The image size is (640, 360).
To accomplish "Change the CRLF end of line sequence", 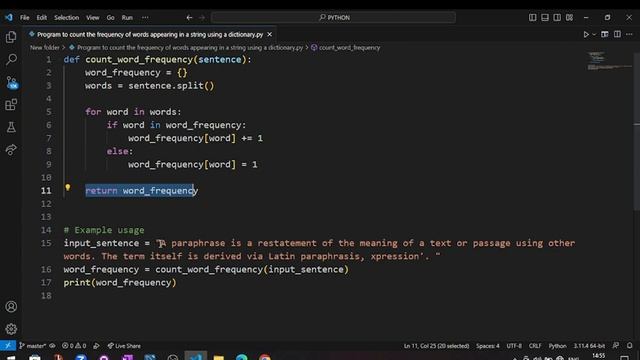I will 535,346.
